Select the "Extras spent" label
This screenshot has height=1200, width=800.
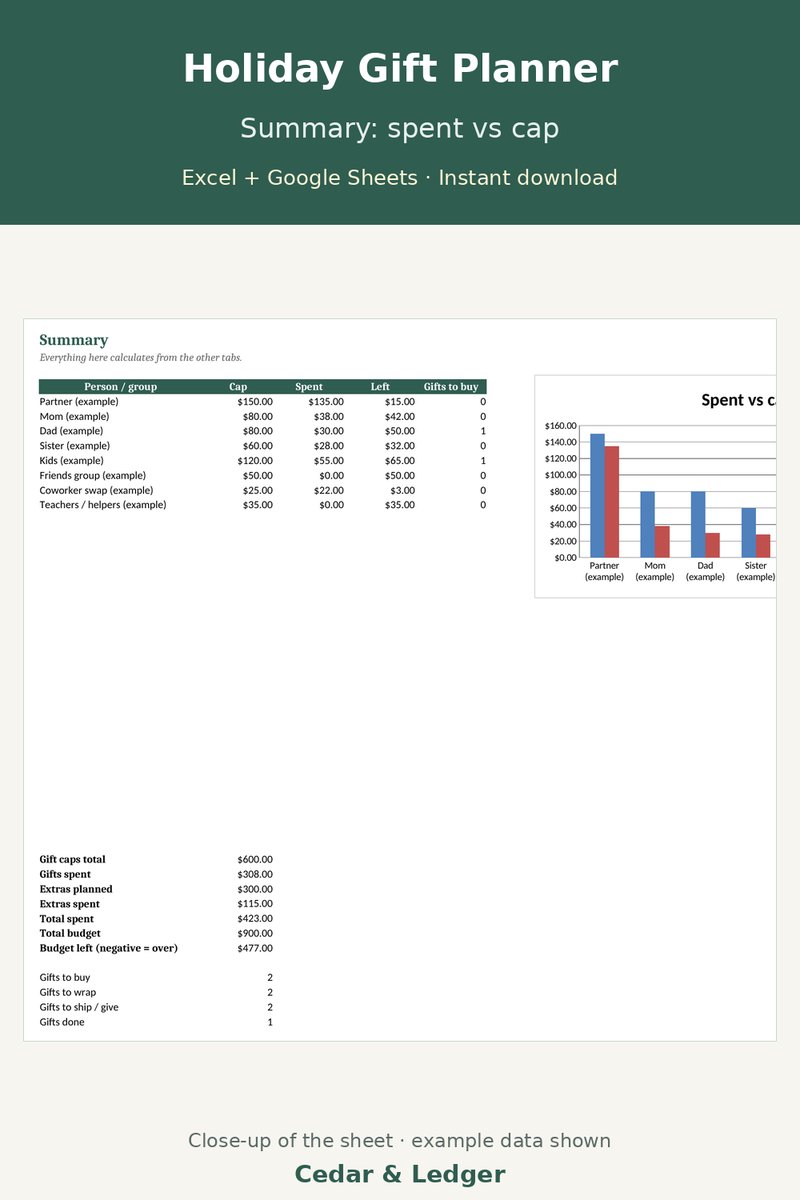tap(69, 903)
